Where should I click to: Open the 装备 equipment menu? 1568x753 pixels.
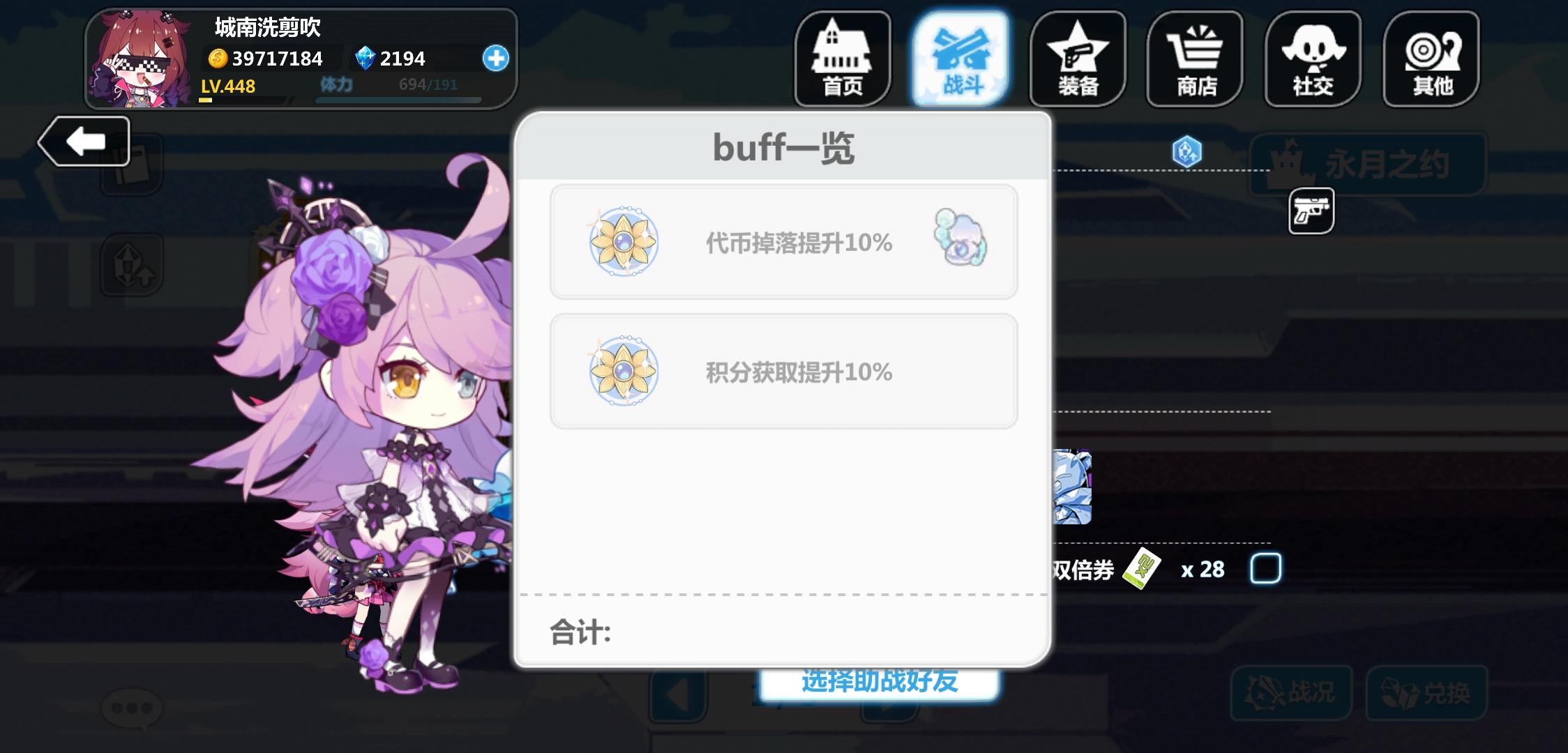(x=1078, y=59)
